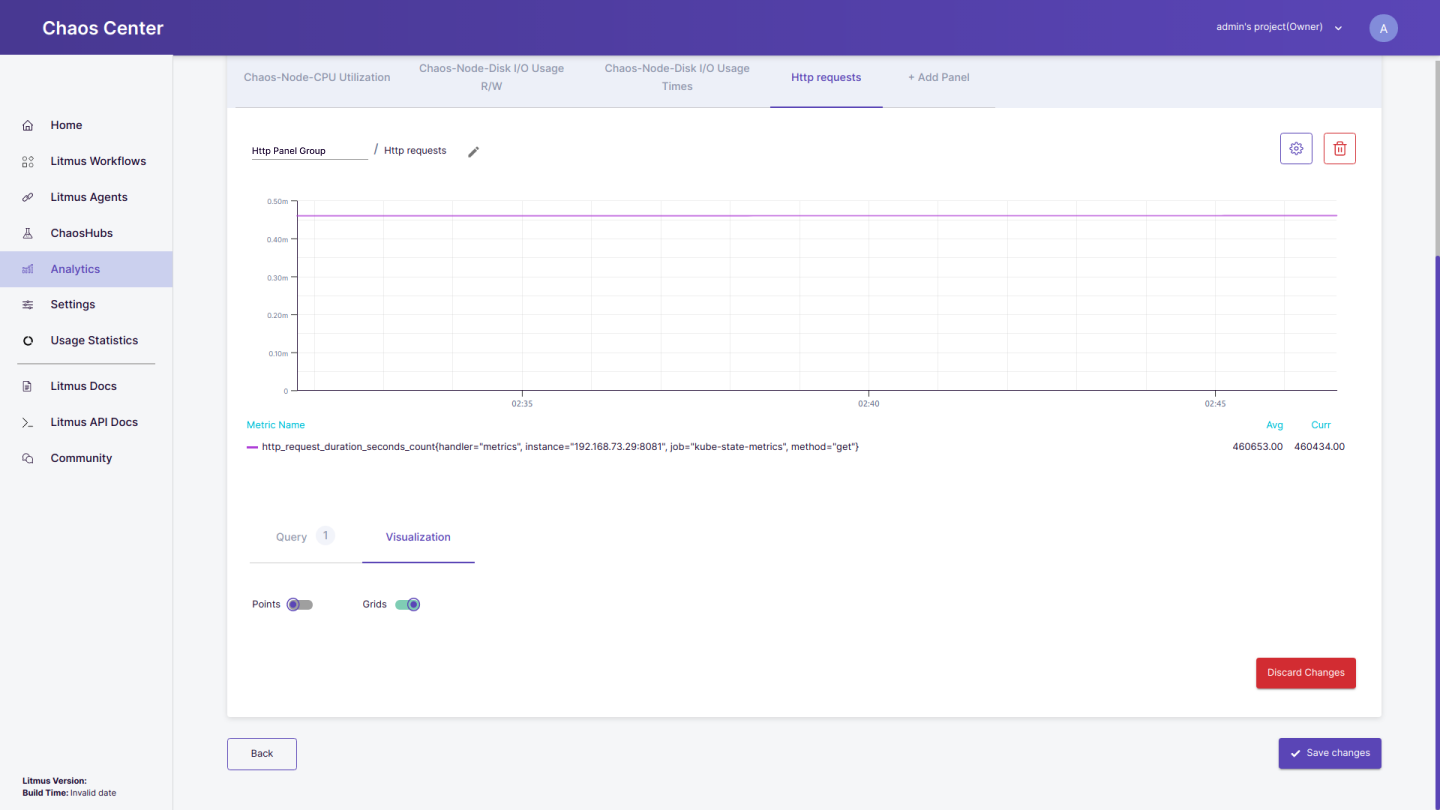Click the Save changes button
This screenshot has width=1441, height=811.
coord(1329,753)
